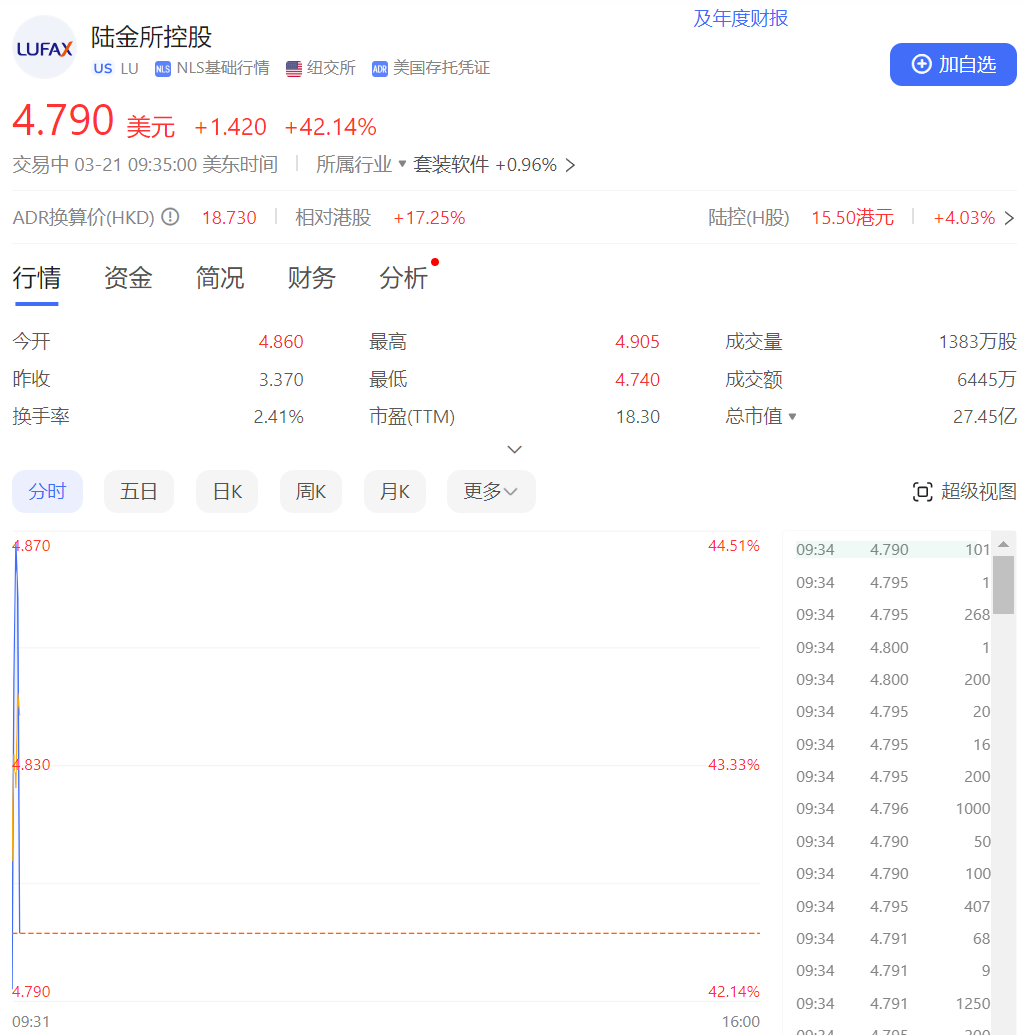The width and height of the screenshot is (1024, 1035).
Task: Click the 成交量 value 1383万股
Action: click(x=978, y=342)
